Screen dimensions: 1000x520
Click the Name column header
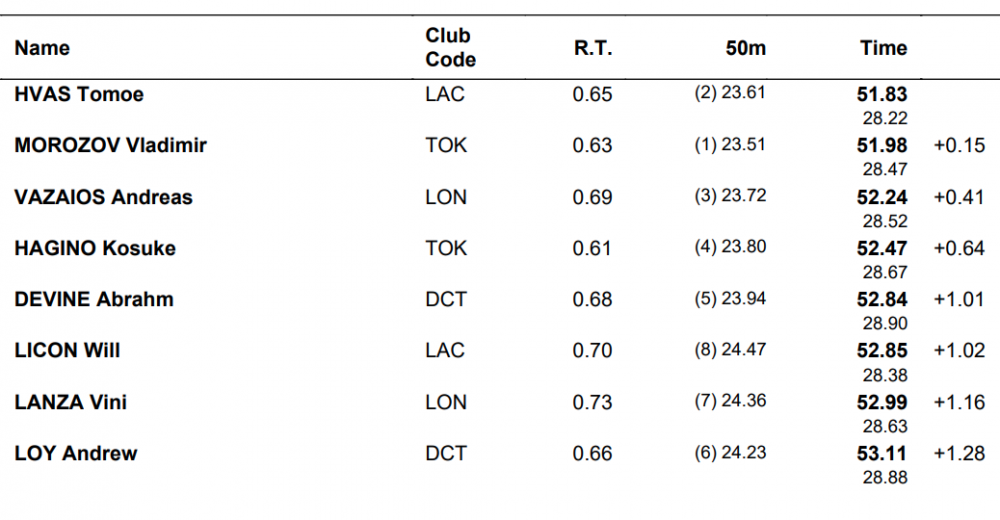tap(42, 48)
